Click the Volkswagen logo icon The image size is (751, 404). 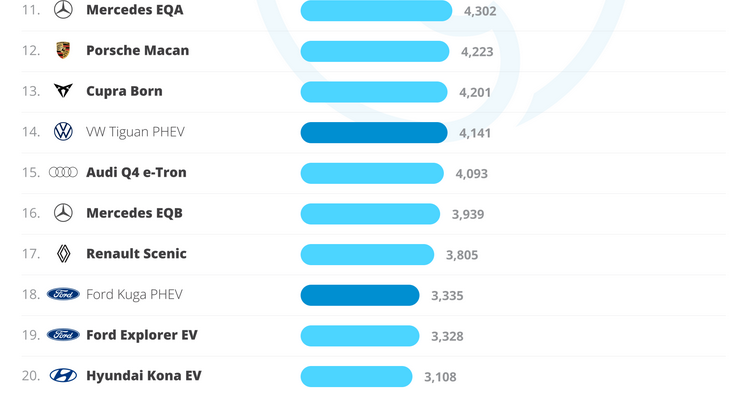tap(63, 132)
